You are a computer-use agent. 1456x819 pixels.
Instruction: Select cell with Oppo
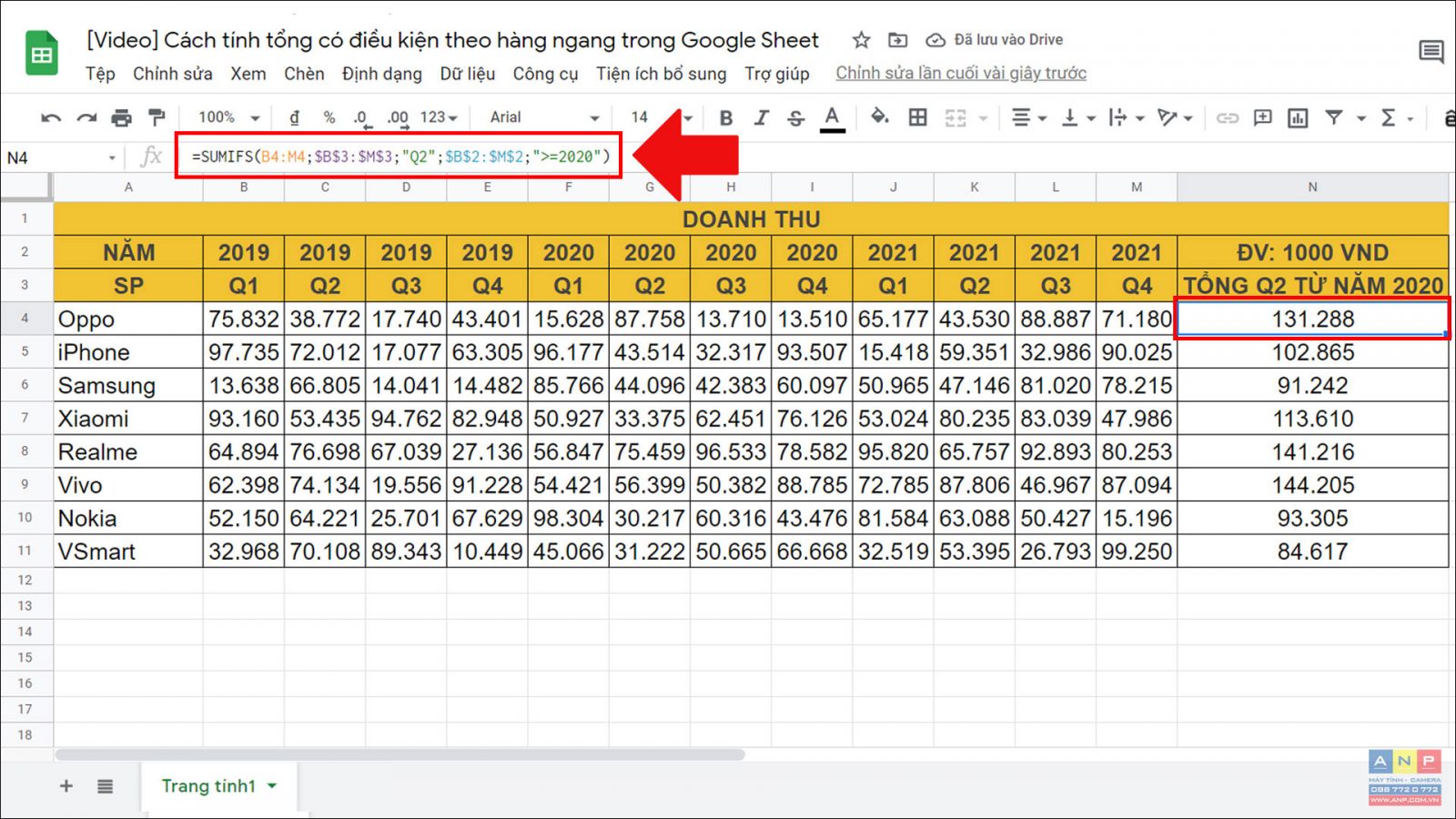tap(128, 318)
